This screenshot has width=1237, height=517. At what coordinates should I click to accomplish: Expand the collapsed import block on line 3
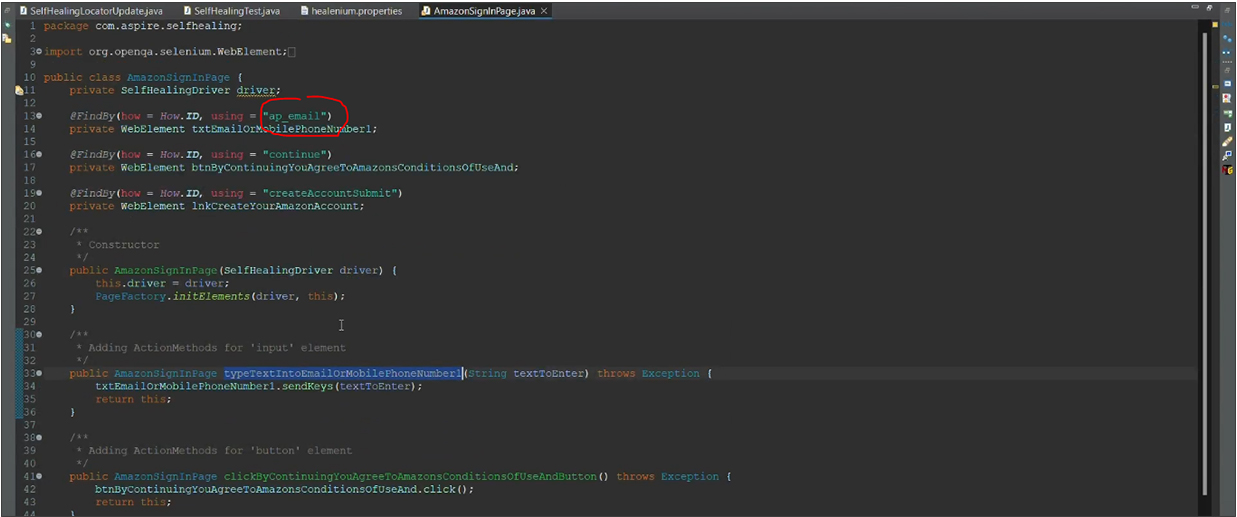[38, 51]
